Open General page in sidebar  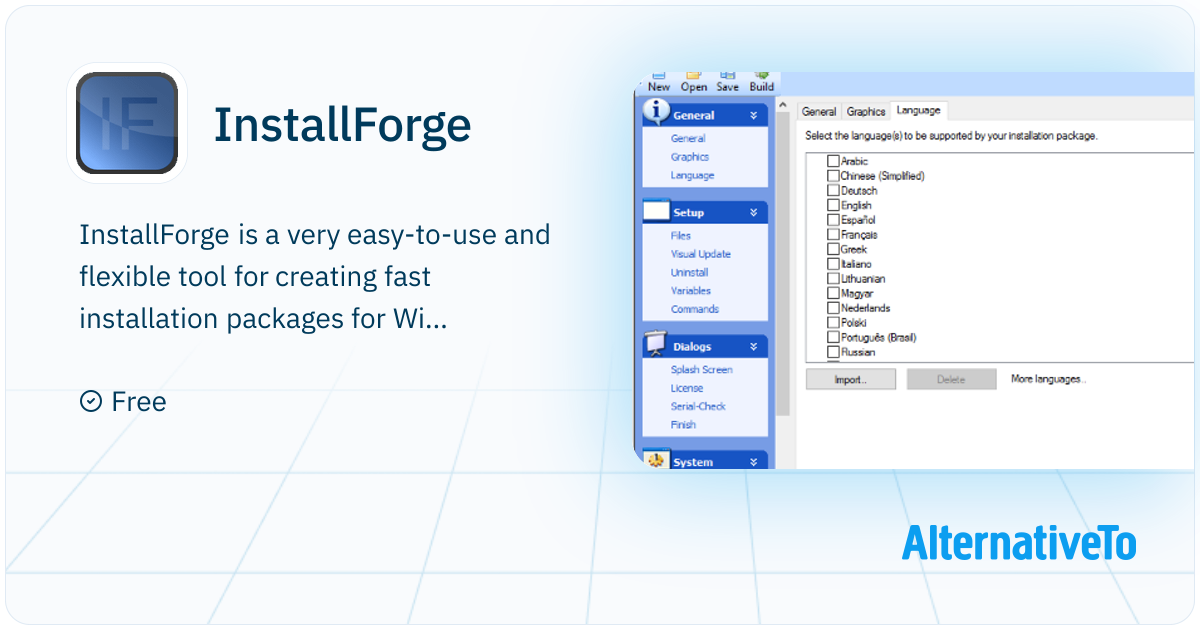coord(688,139)
